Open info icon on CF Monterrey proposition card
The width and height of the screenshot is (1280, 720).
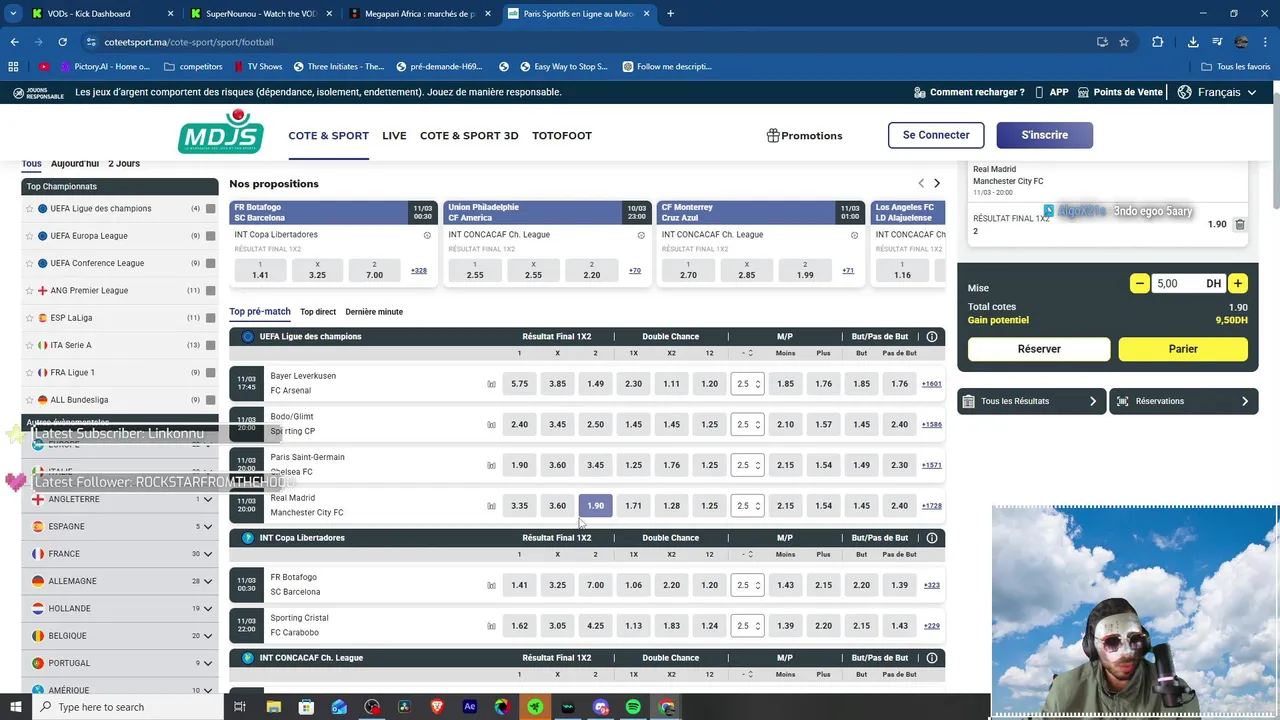pos(854,235)
